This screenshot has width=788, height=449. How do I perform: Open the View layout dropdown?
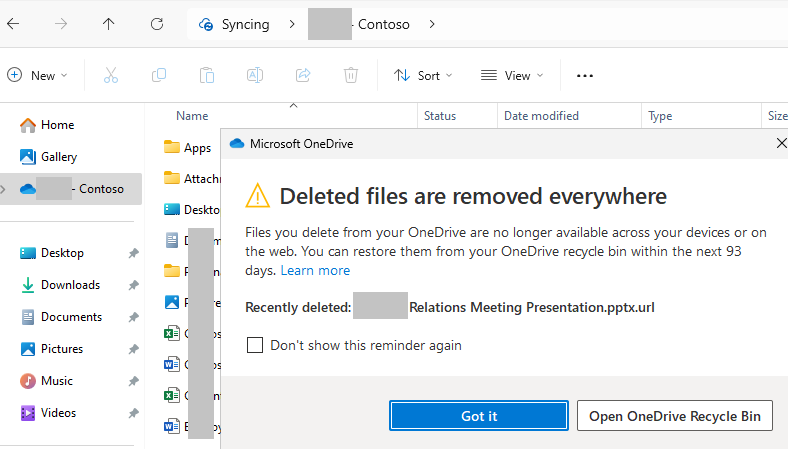pyautogui.click(x=512, y=75)
